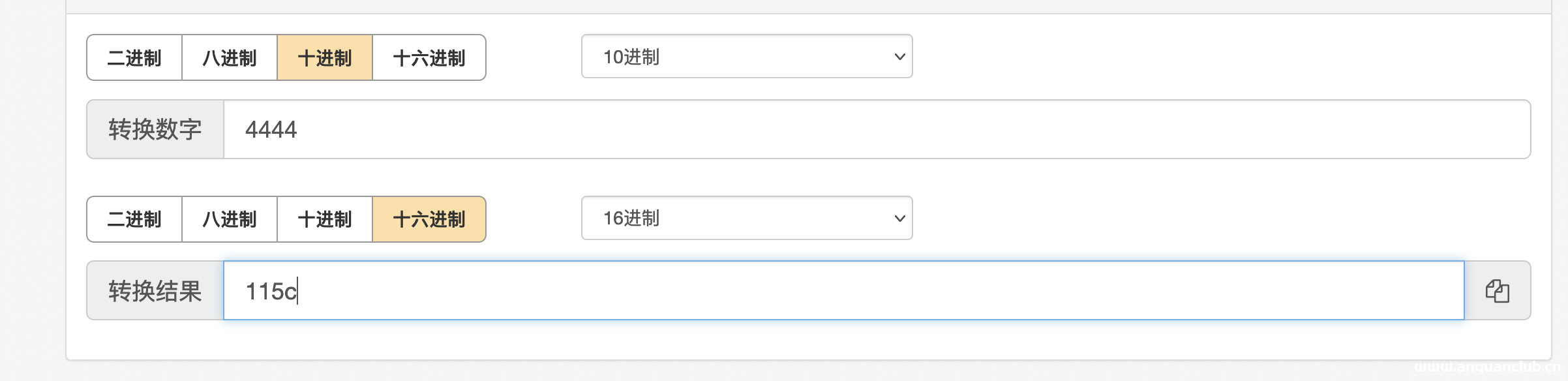Select source 八进制 (octal) button

tap(230, 58)
